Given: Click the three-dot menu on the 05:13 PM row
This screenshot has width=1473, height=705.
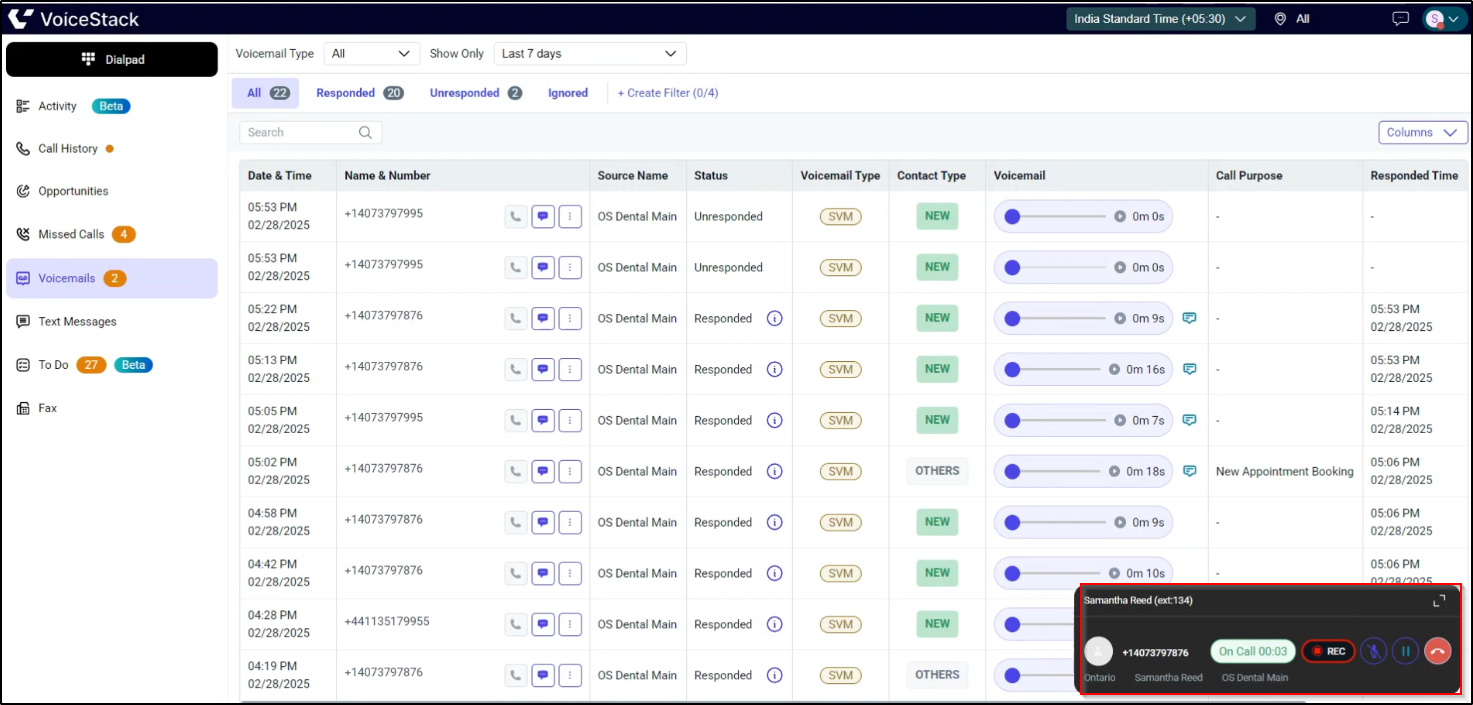Looking at the screenshot, I should 570,369.
